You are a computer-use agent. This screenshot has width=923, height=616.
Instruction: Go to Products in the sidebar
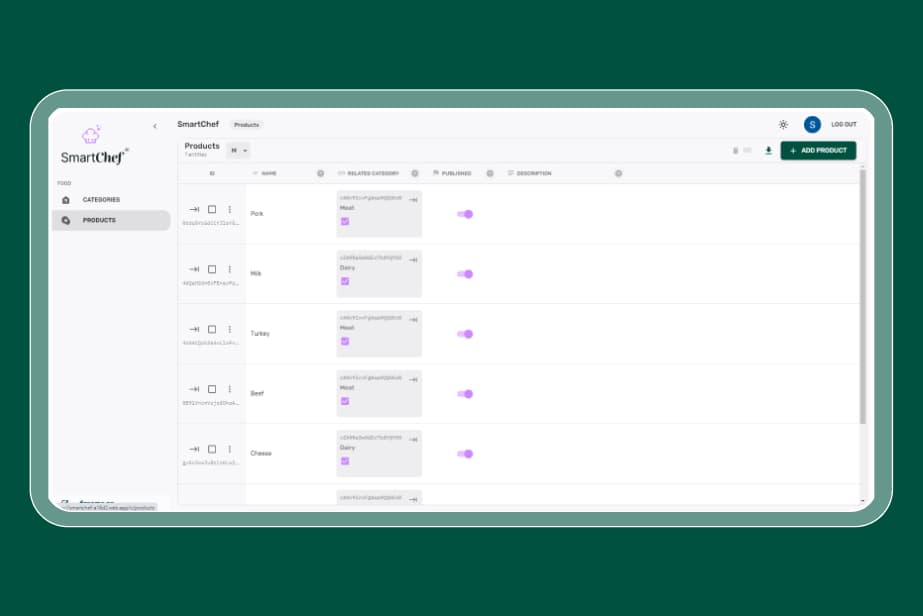pos(111,220)
